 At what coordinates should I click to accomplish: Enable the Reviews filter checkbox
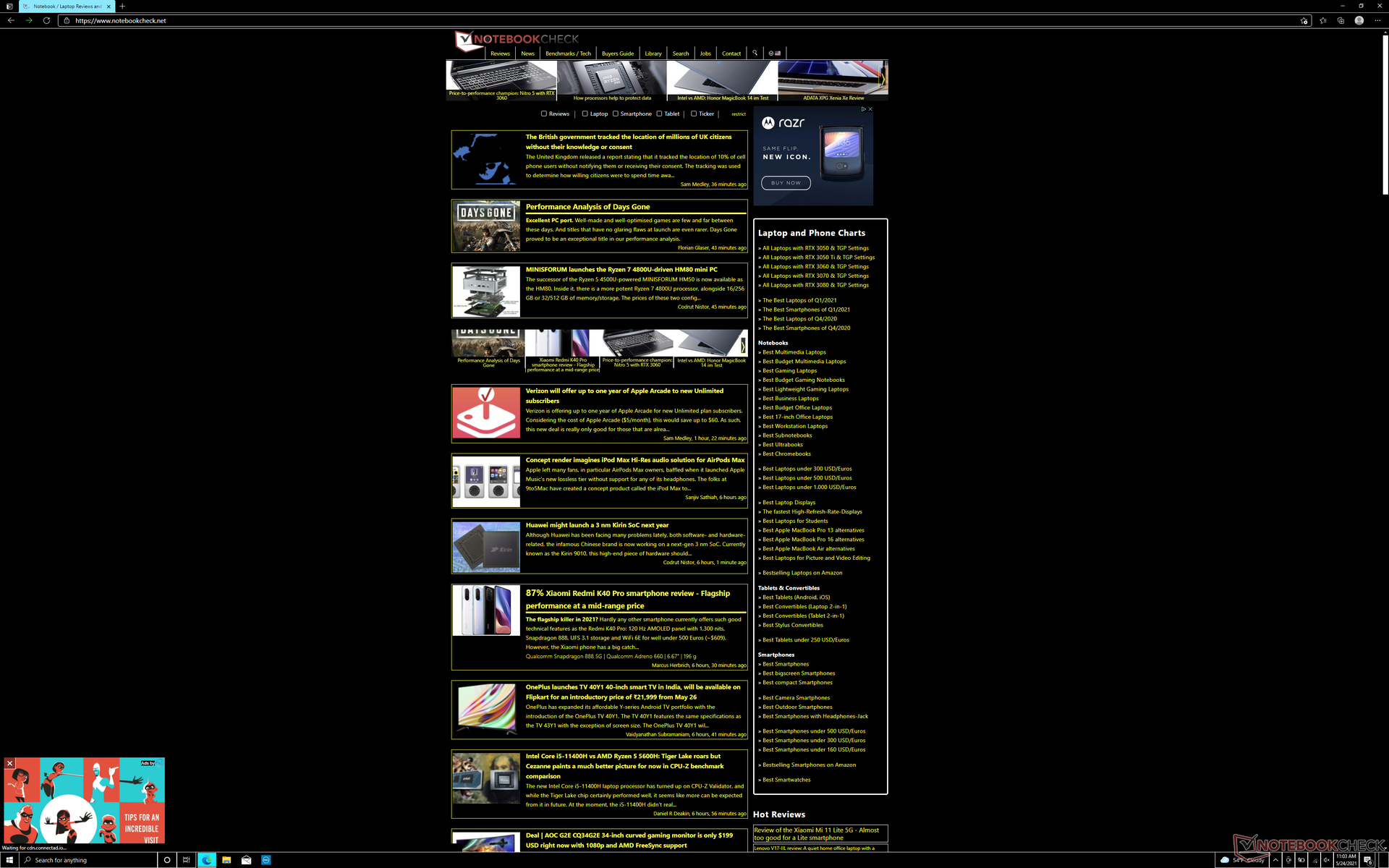544,114
